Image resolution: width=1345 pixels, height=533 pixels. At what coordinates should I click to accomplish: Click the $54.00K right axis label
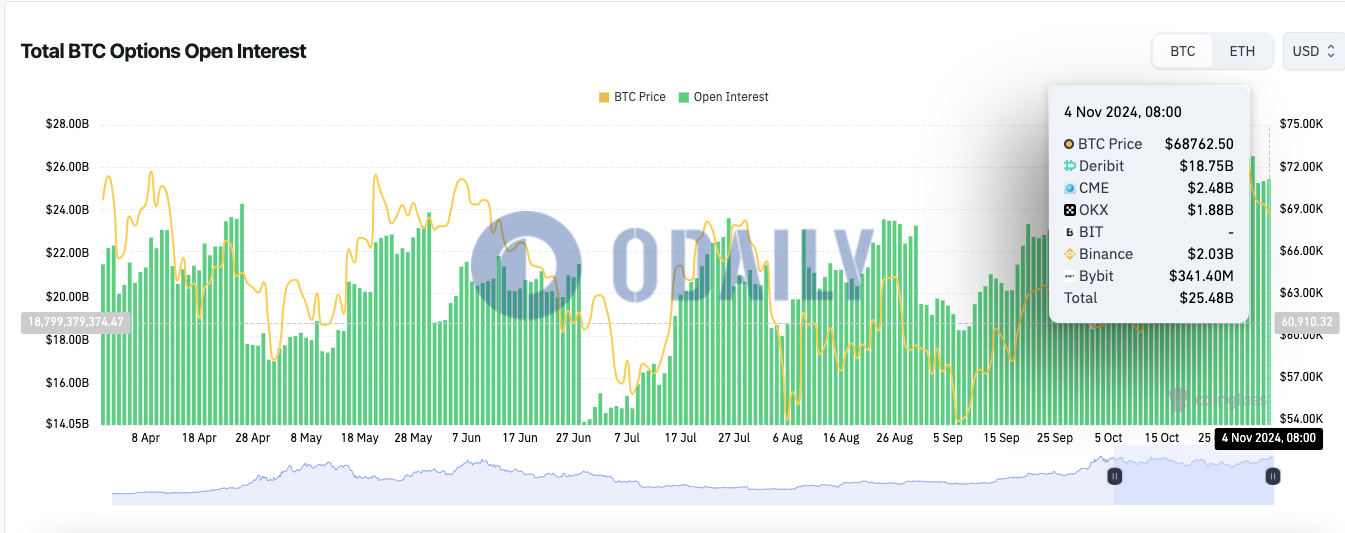pyautogui.click(x=1302, y=419)
